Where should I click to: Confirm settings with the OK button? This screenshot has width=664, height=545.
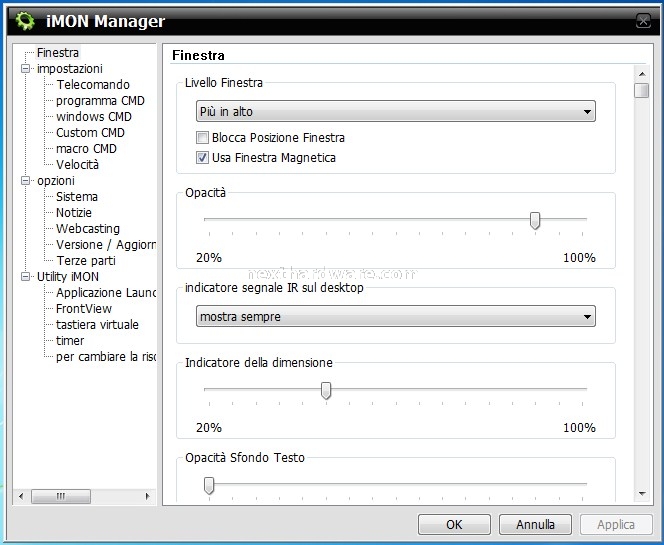pos(454,525)
